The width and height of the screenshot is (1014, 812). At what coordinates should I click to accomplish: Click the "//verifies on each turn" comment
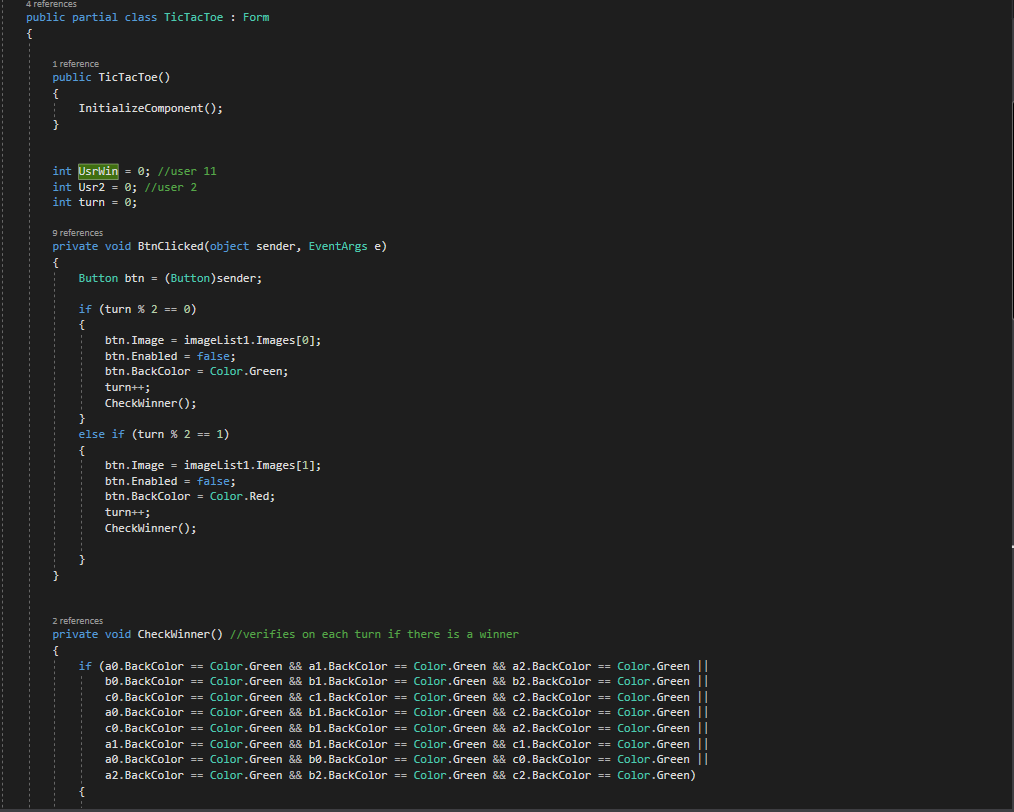point(374,634)
